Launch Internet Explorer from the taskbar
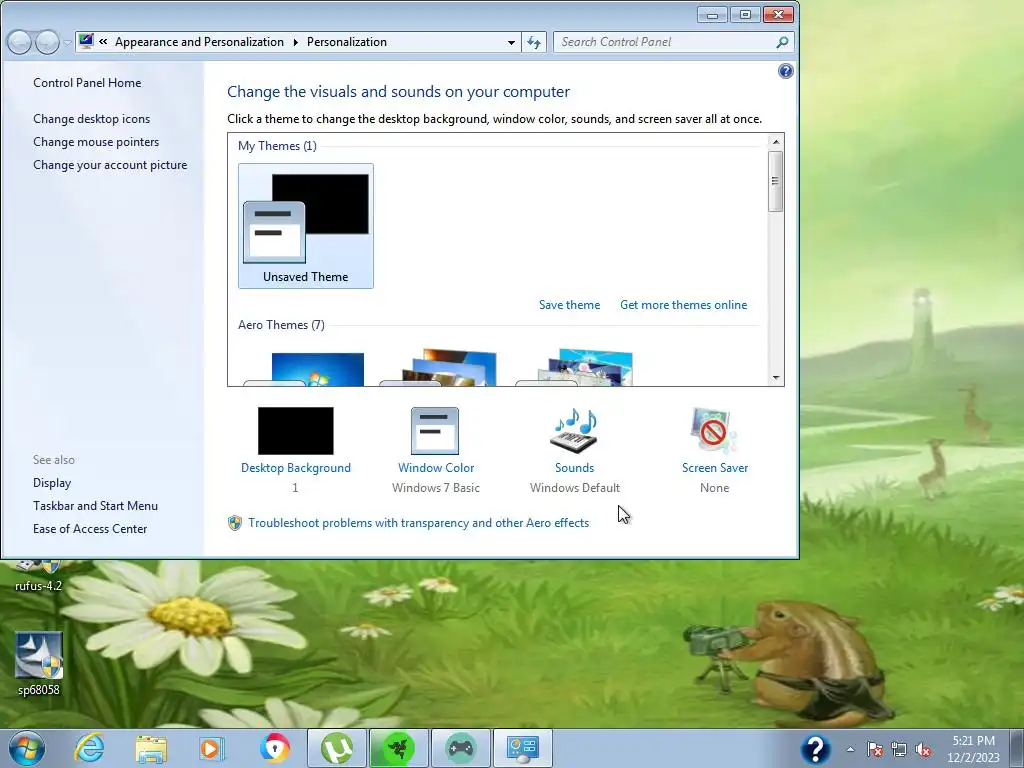The height and width of the screenshot is (768, 1024). 89,748
